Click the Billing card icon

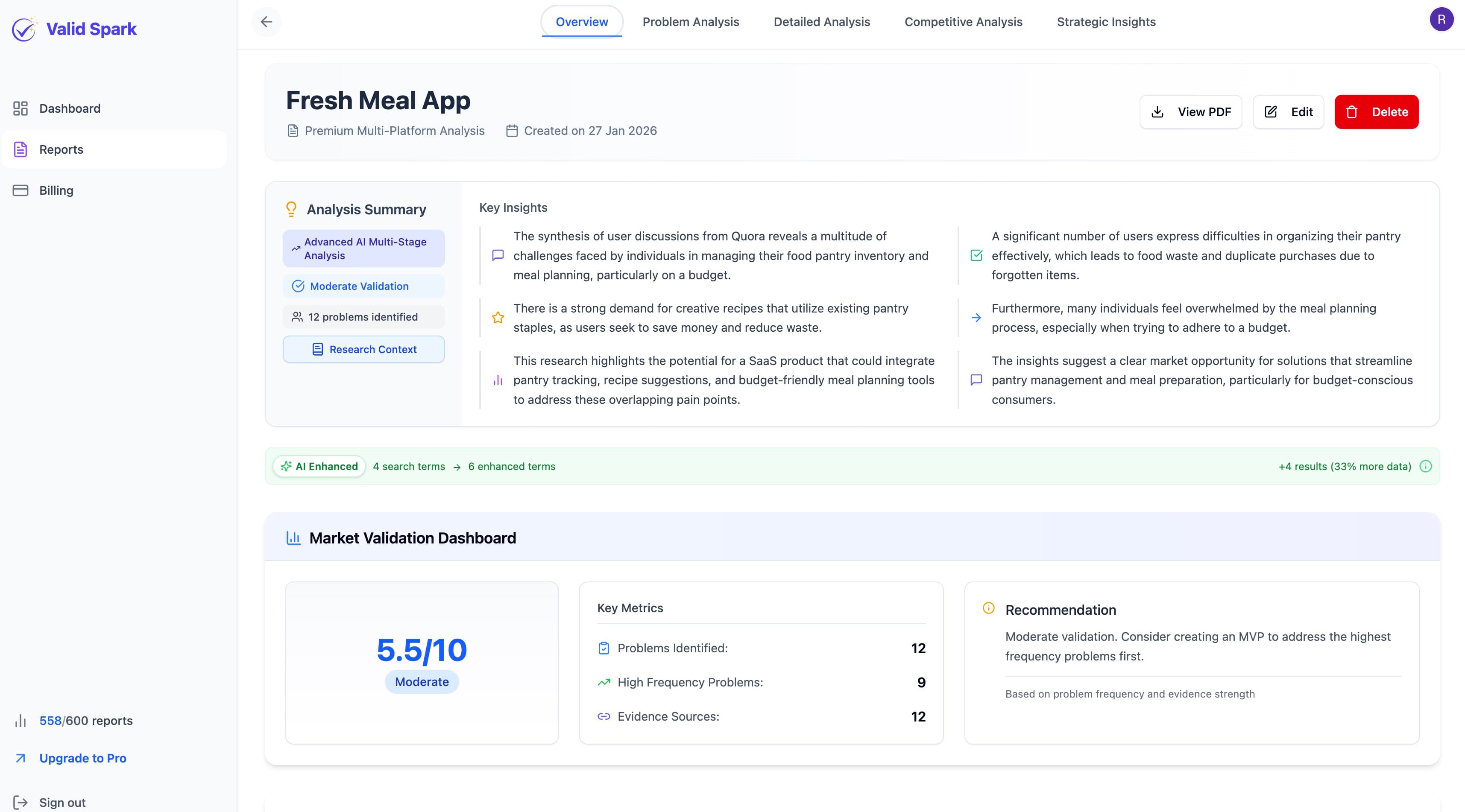pos(21,190)
